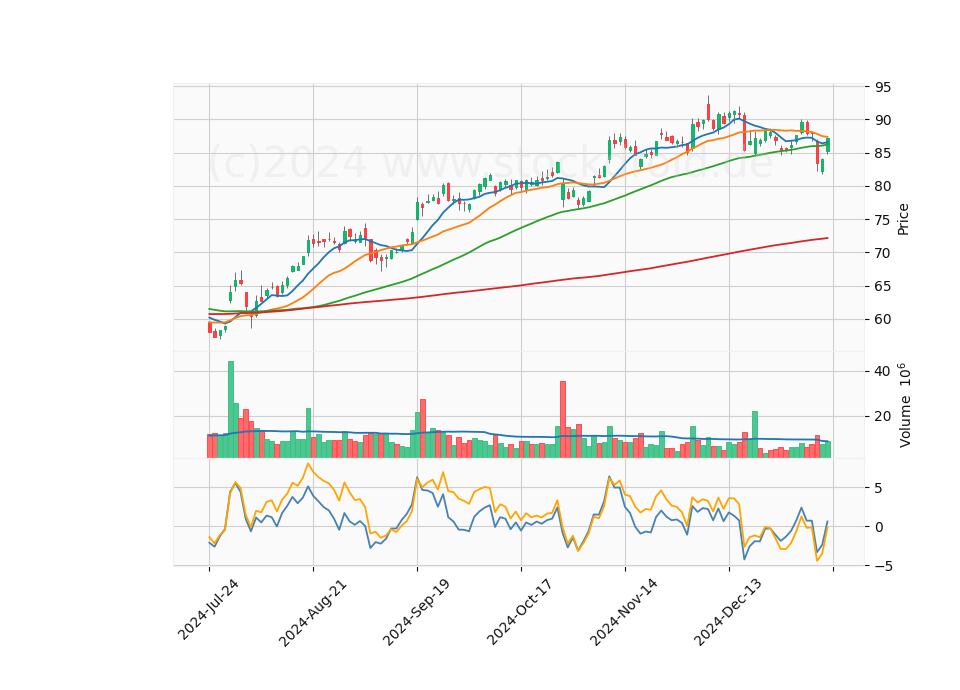Click oscillator axis tick 0

pos(879,527)
